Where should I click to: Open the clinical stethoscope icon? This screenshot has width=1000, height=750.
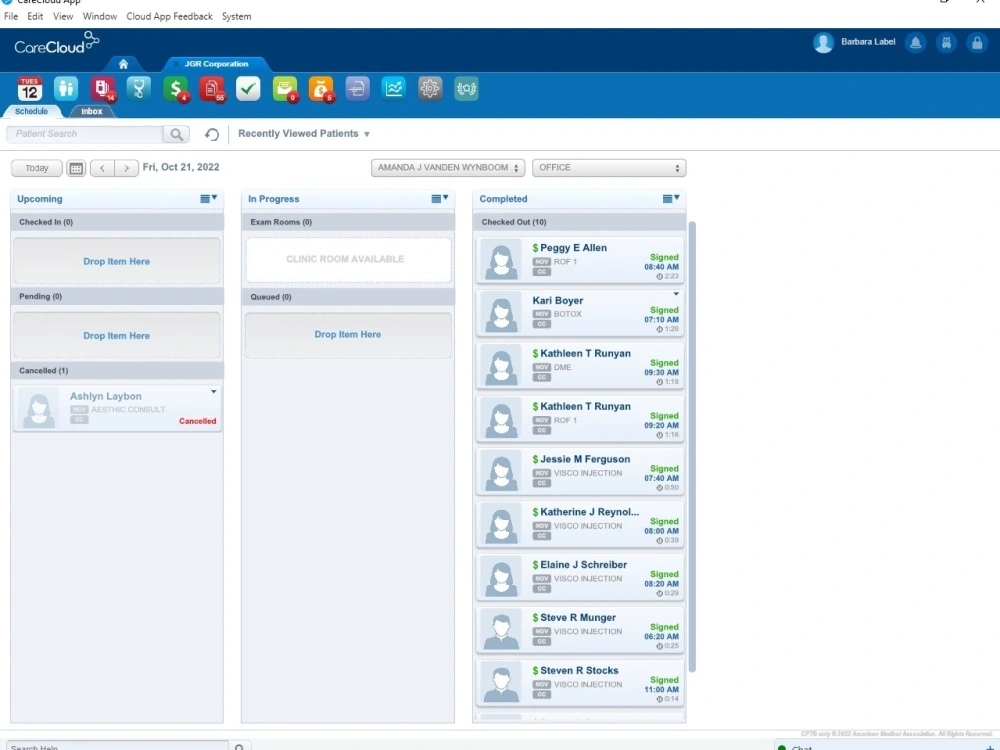[x=138, y=89]
